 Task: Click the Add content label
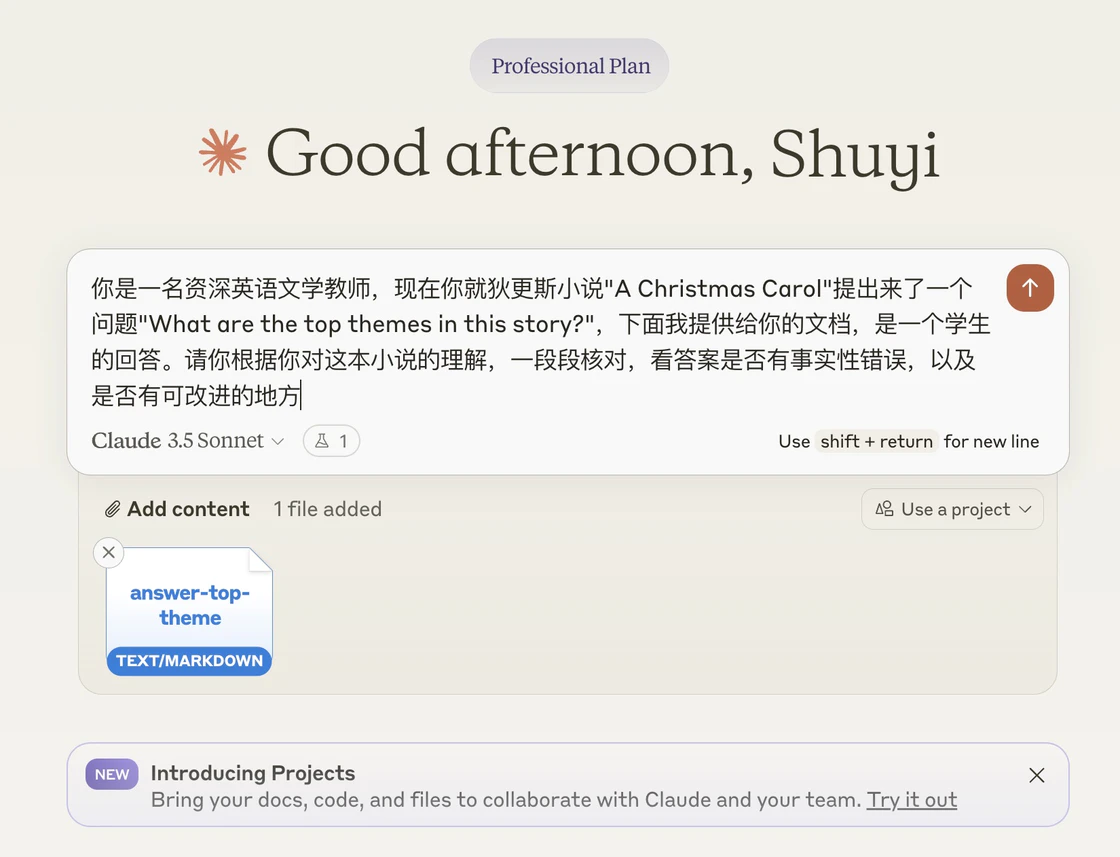tap(189, 509)
